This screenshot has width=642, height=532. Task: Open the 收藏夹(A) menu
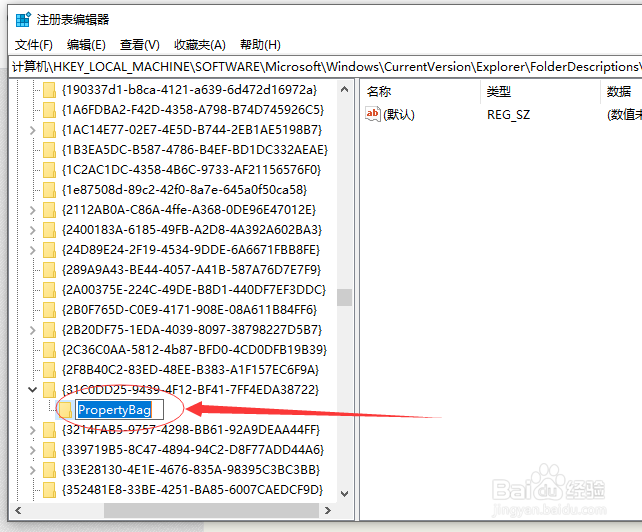click(200, 45)
